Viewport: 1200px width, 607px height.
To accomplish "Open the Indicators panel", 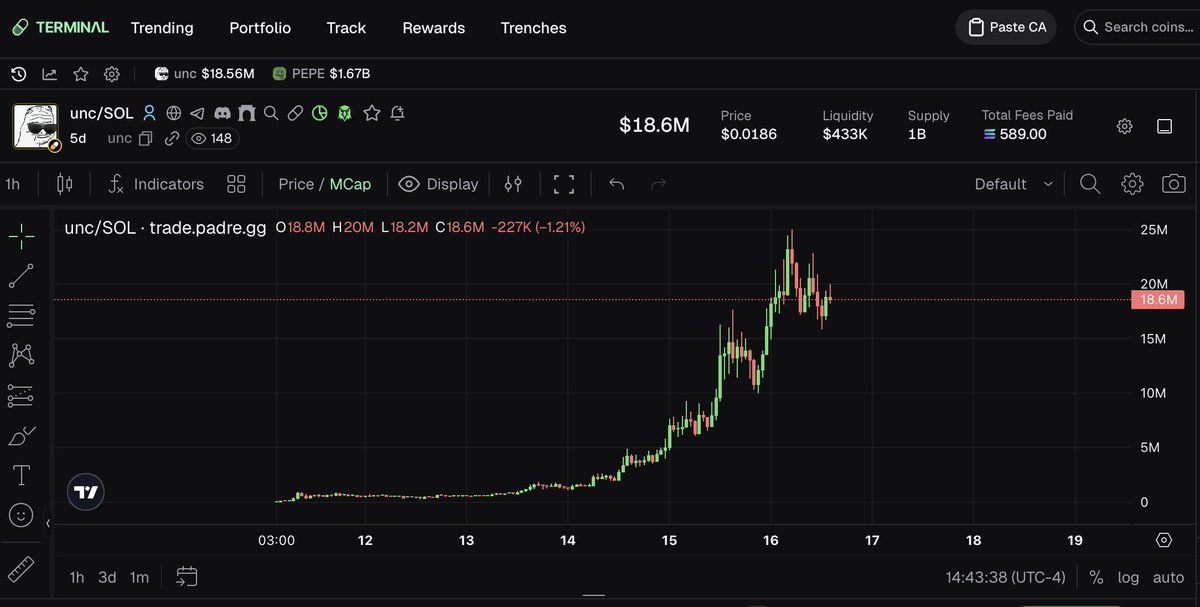I will tap(156, 184).
